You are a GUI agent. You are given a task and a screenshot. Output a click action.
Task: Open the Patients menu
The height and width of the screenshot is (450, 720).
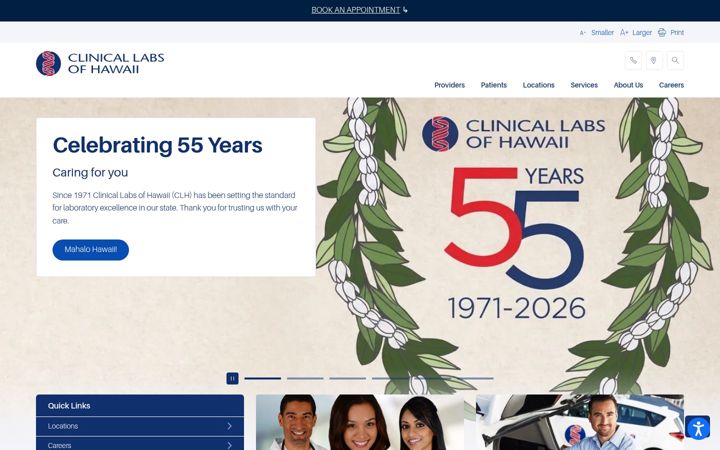coord(494,85)
